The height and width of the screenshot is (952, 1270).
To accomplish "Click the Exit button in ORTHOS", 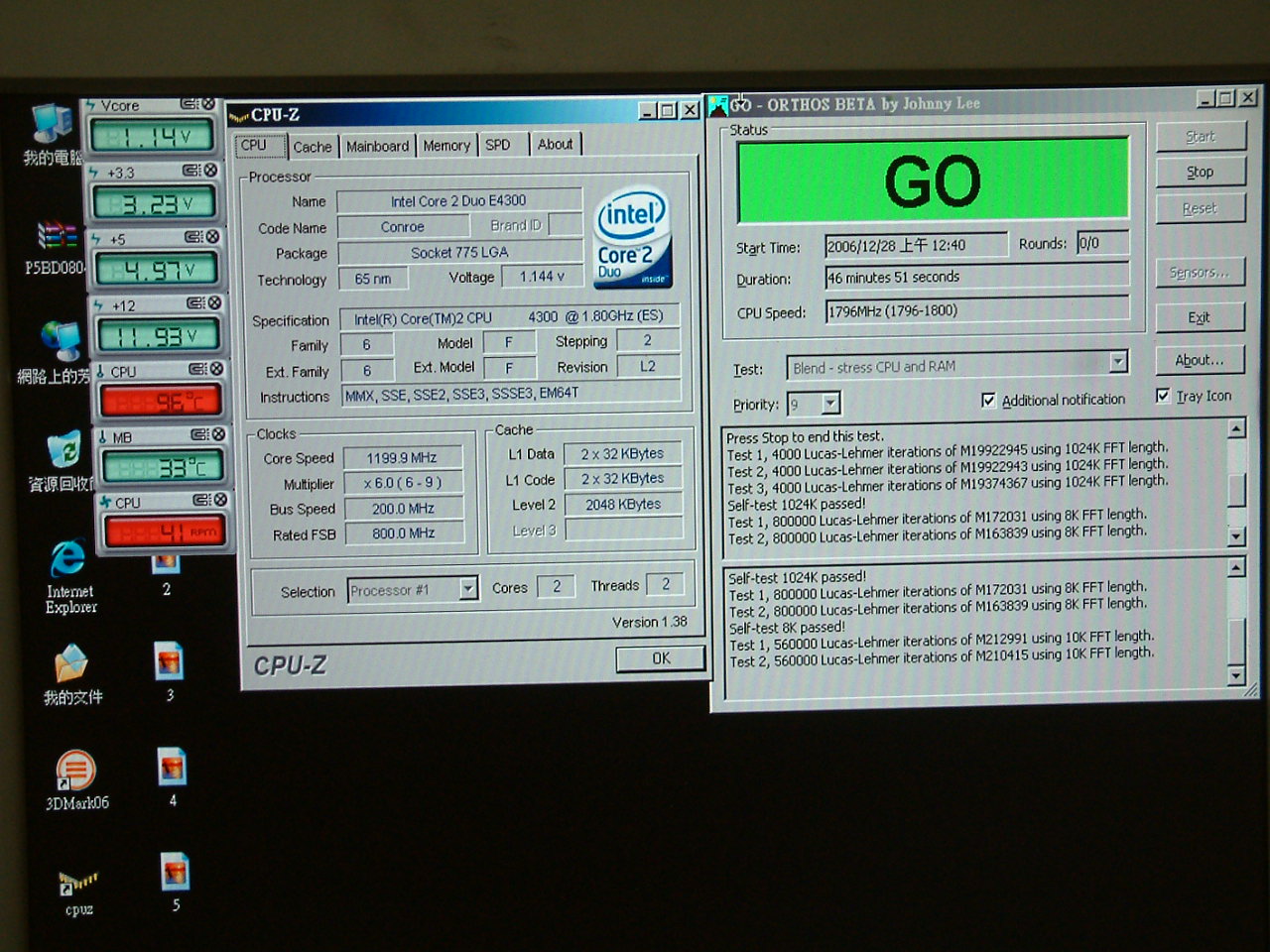I will (1200, 317).
